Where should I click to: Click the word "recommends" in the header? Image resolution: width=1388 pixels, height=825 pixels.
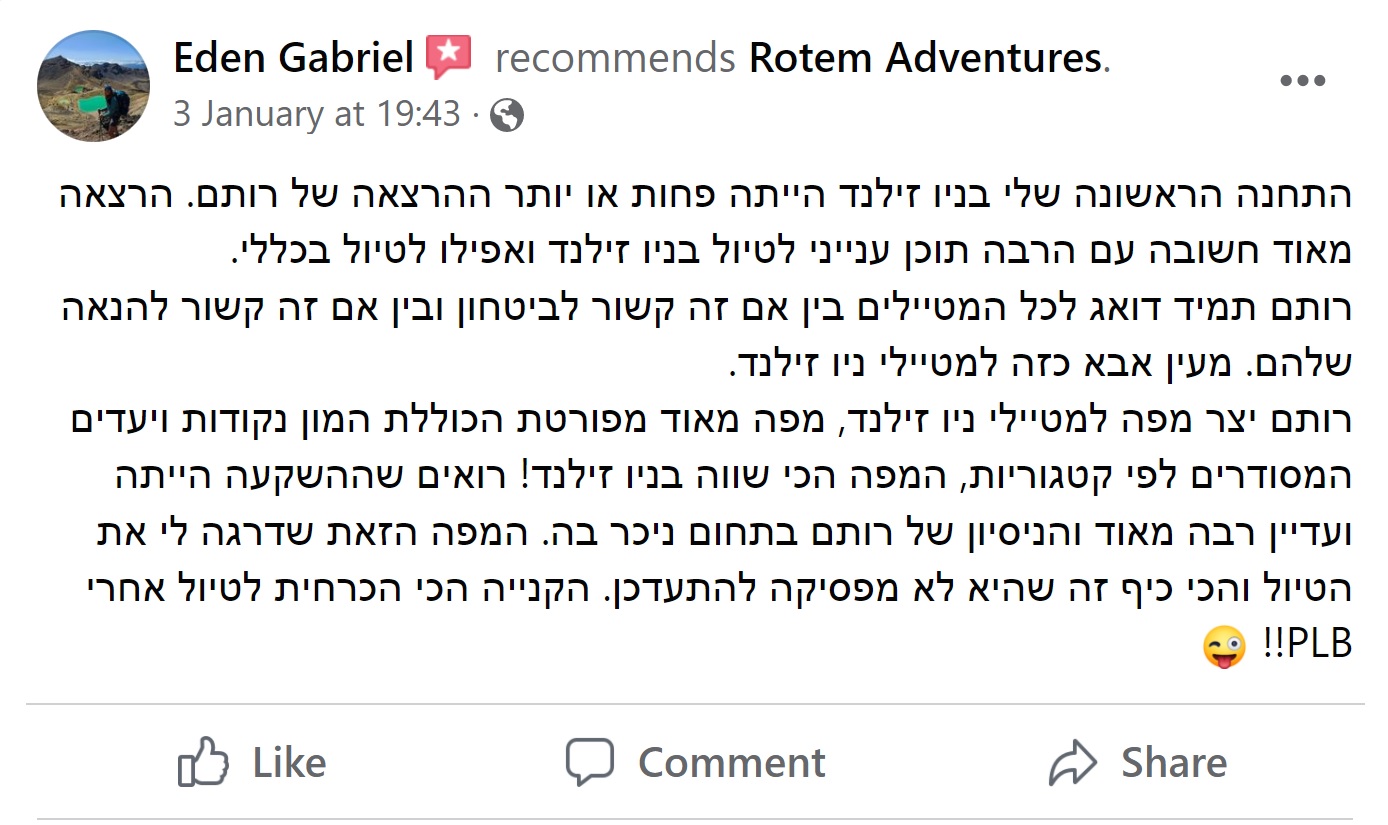[x=615, y=59]
